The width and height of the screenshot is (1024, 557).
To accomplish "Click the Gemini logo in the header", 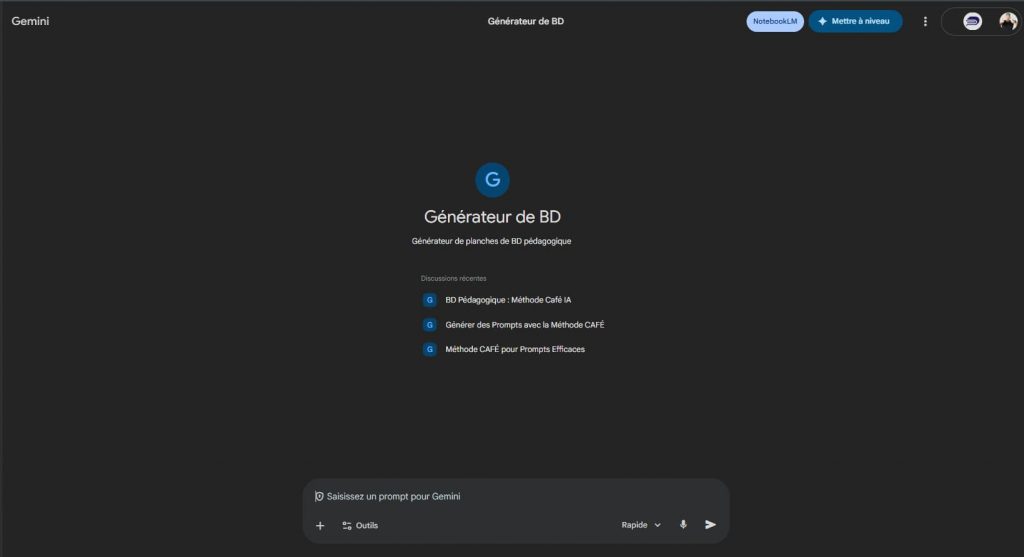I will coord(31,21).
